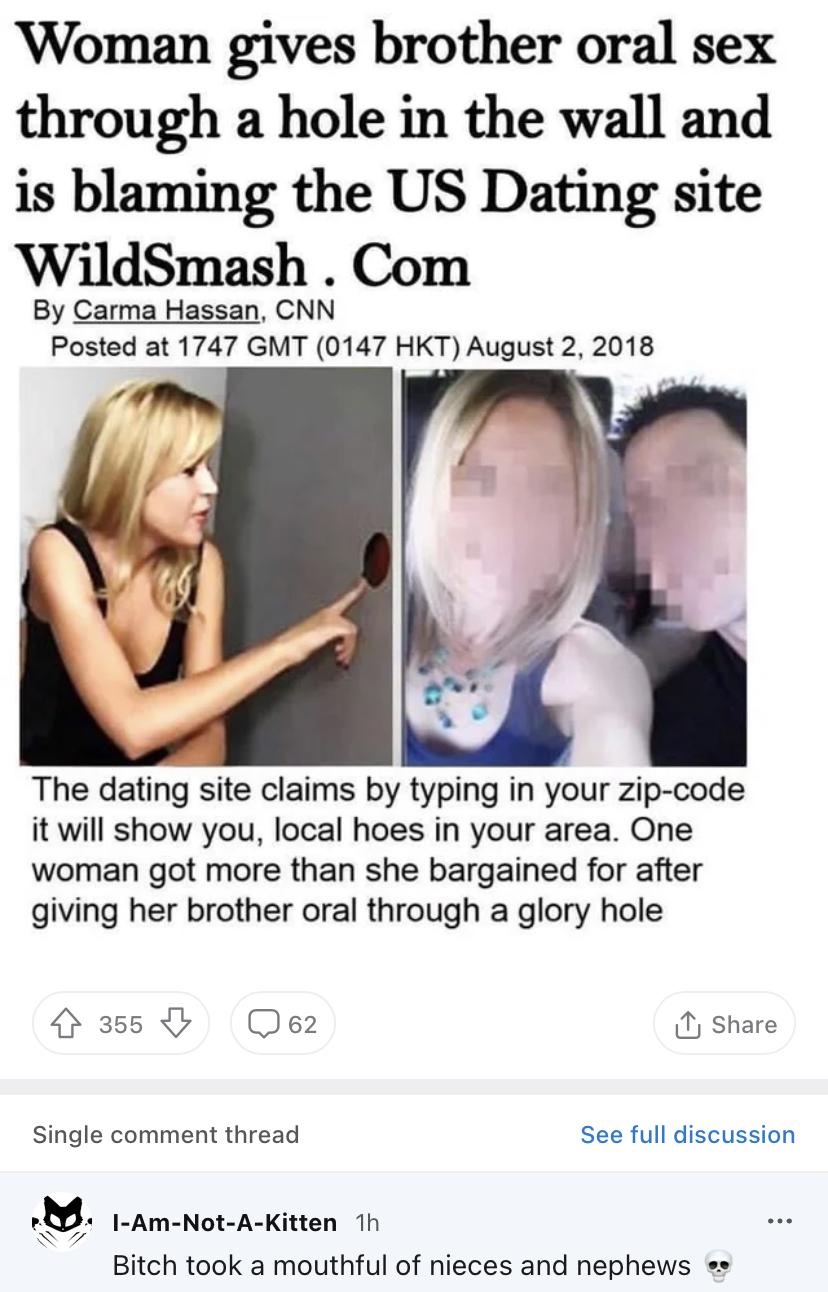
Task: Open the pixelated right photo in the post
Action: click(x=575, y=566)
